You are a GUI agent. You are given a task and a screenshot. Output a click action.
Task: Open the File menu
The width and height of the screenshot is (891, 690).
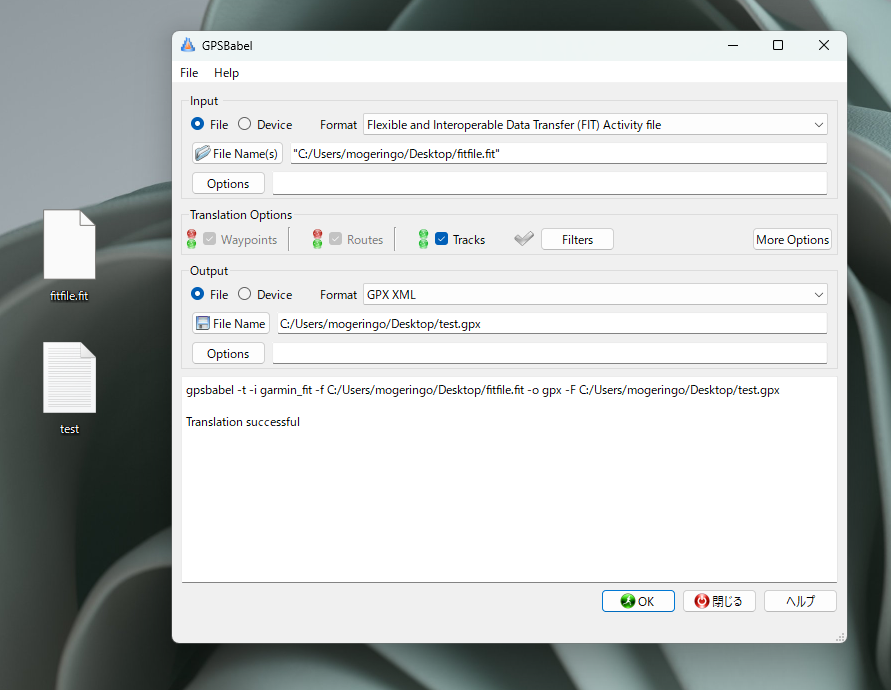(189, 73)
